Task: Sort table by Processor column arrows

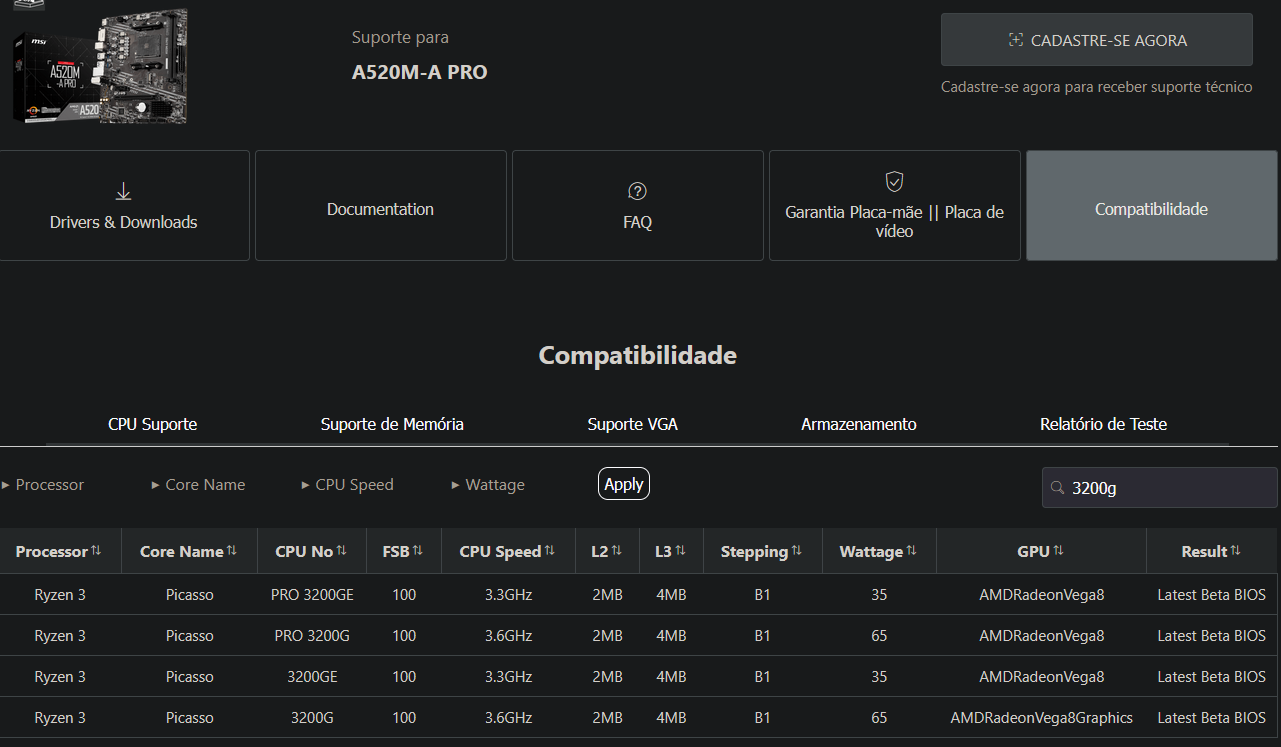Action: coord(96,551)
